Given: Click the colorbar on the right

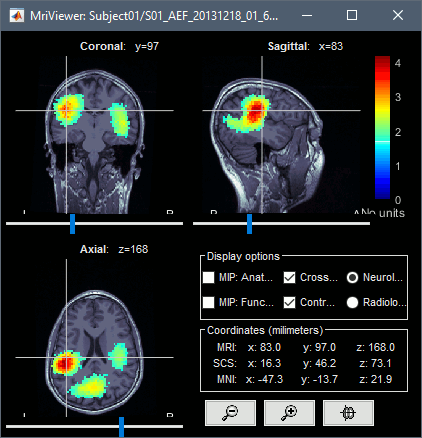Looking at the screenshot, I should [x=382, y=127].
